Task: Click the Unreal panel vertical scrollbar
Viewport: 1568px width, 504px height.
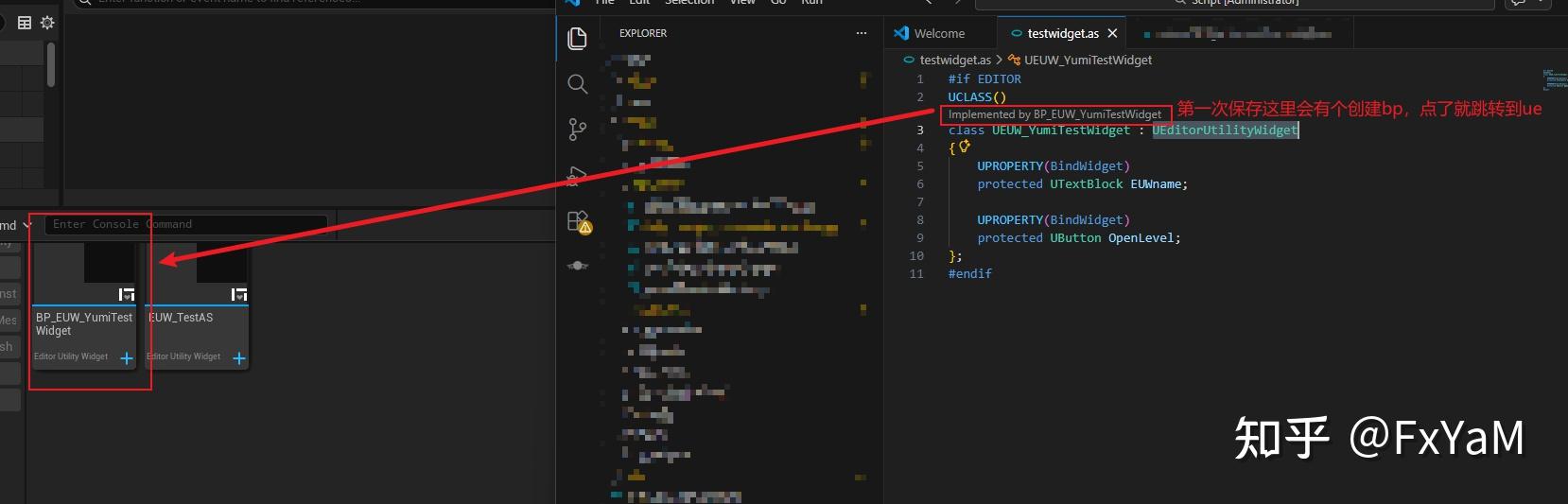Action: tap(51, 64)
